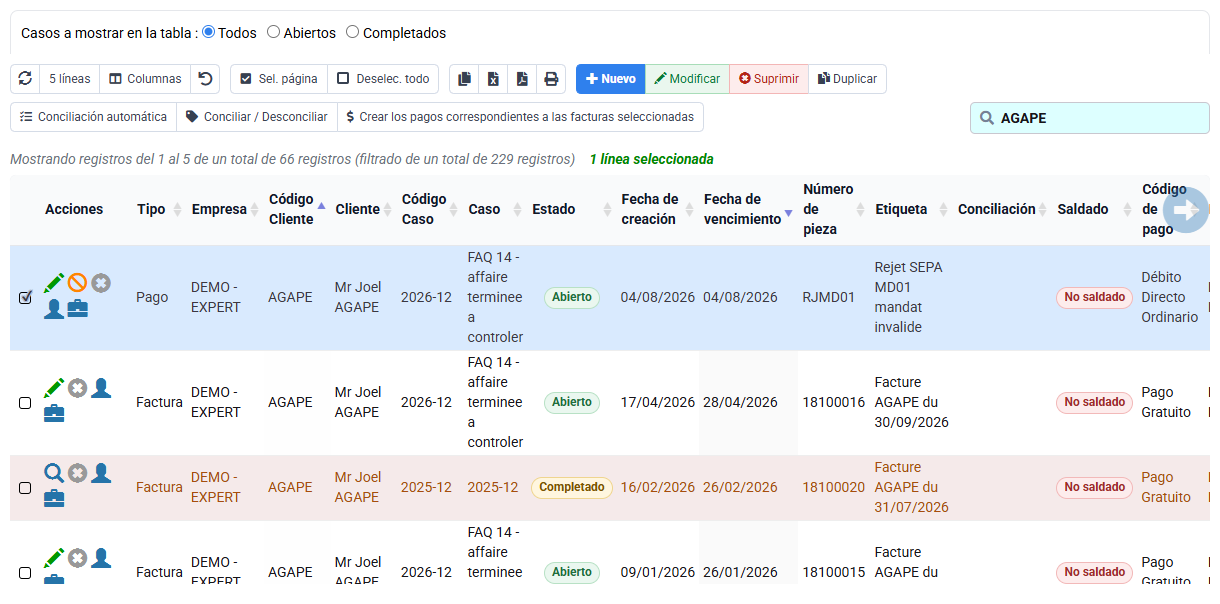Image resolution: width=1220 pixels, height=604 pixels.
Task: Sort by Fecha de vencimiento header
Action: pos(748,209)
